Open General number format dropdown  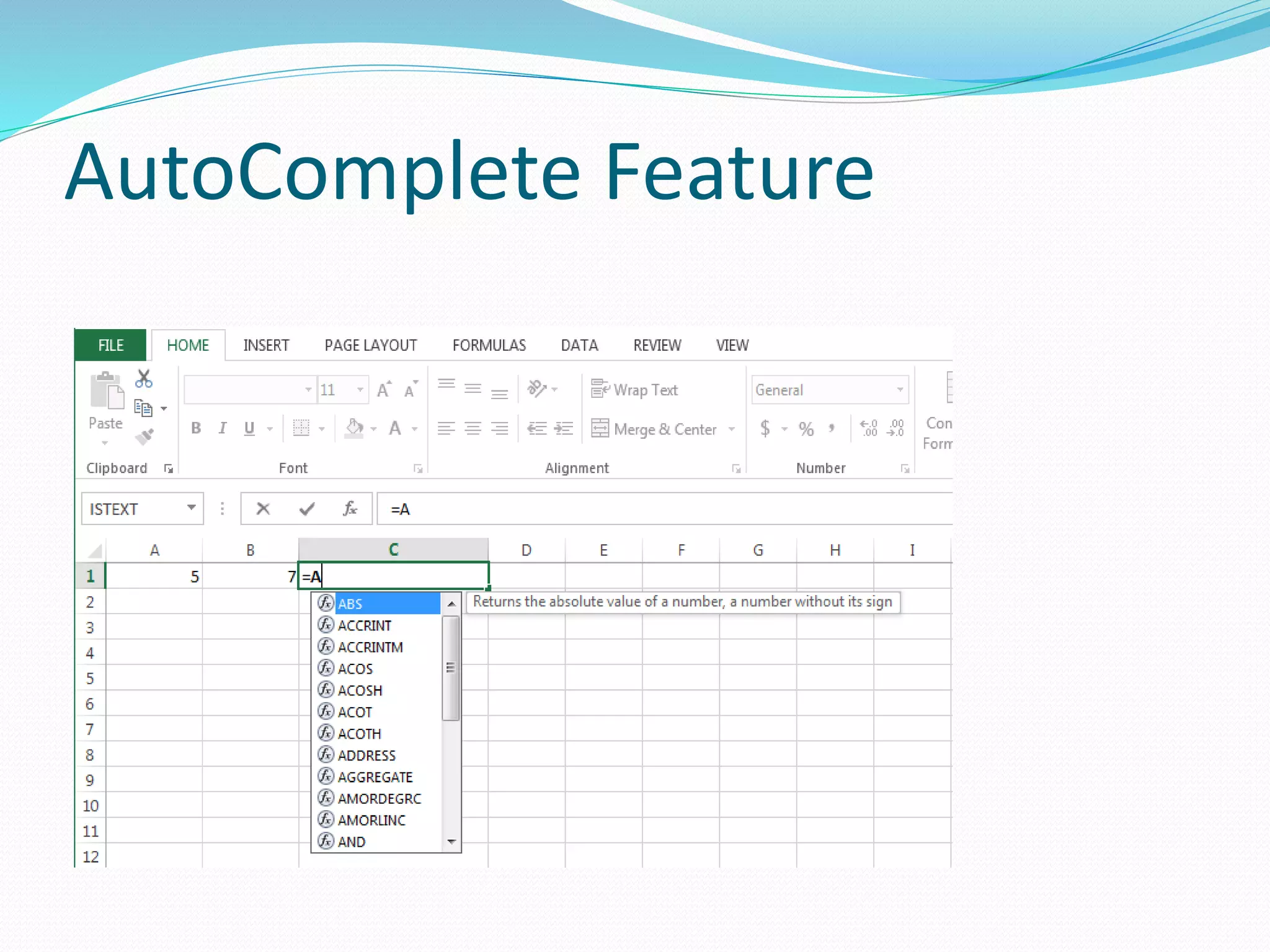(x=900, y=390)
